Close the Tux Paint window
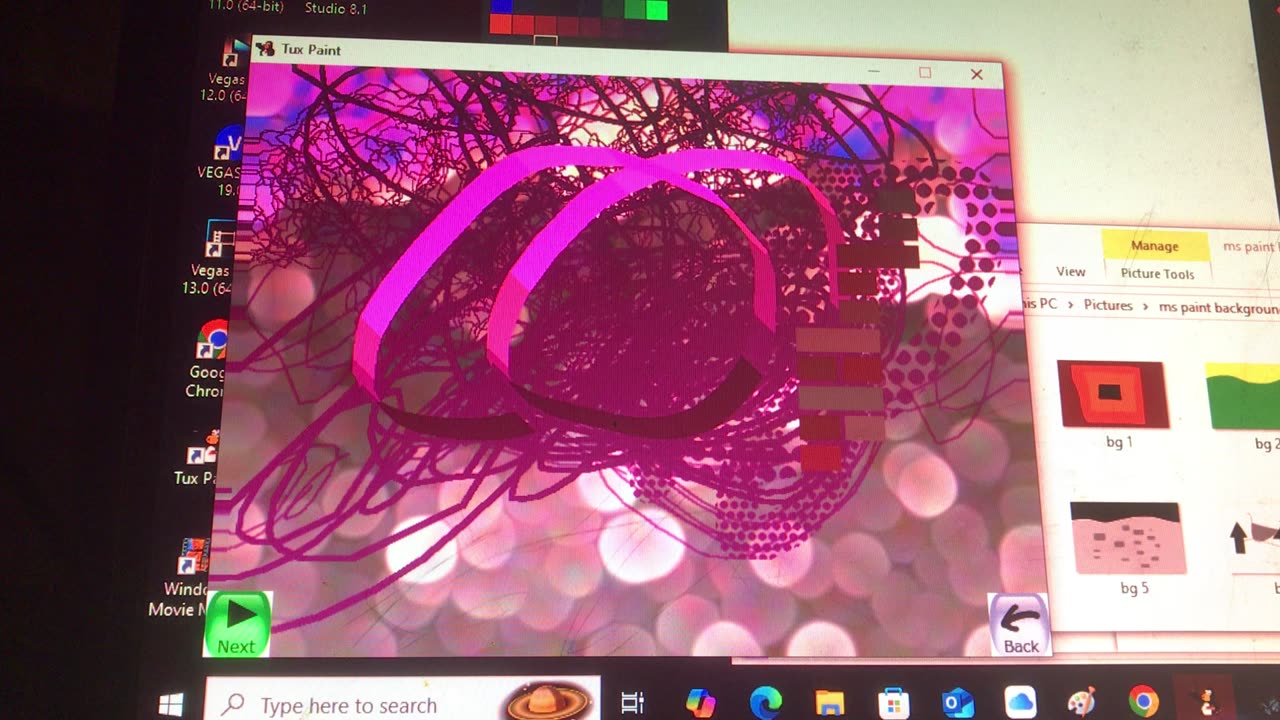 977,74
